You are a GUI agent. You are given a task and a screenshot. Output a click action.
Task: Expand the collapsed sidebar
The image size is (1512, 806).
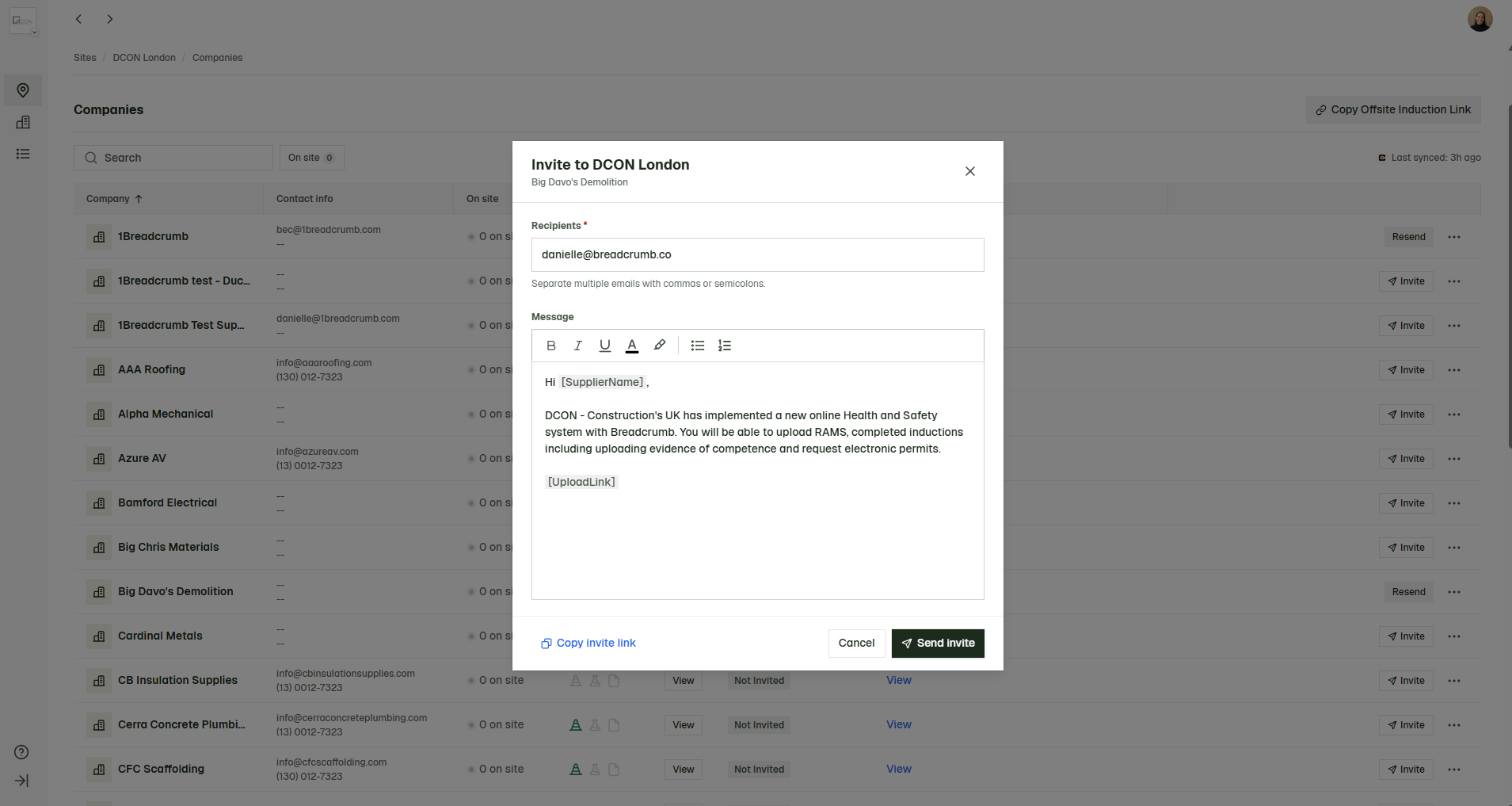[22, 781]
